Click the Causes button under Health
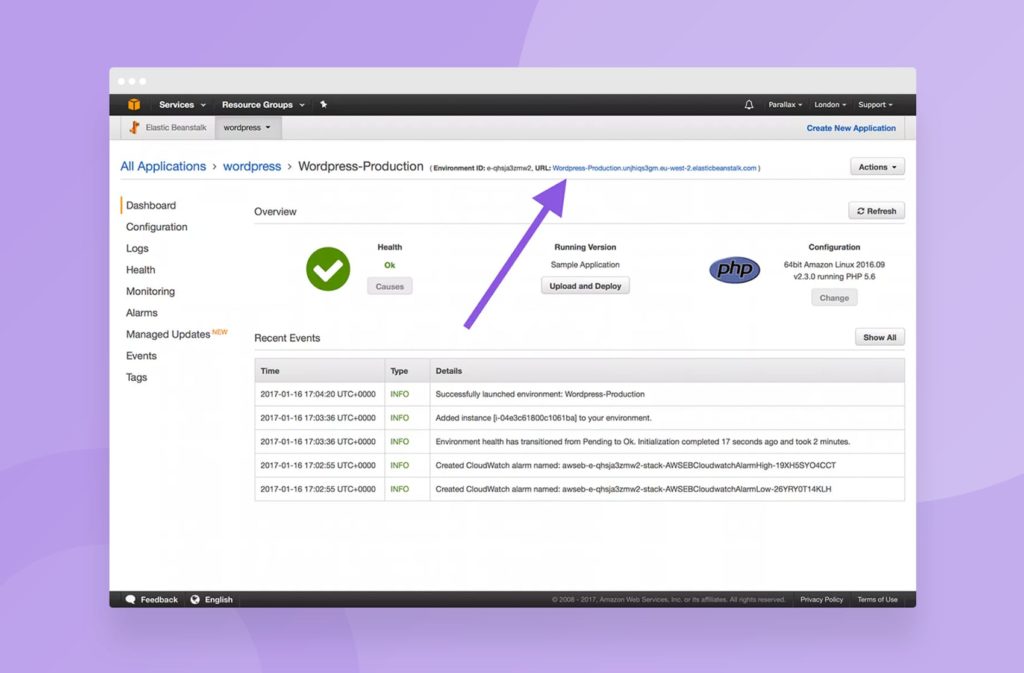1024x673 pixels. [390, 287]
